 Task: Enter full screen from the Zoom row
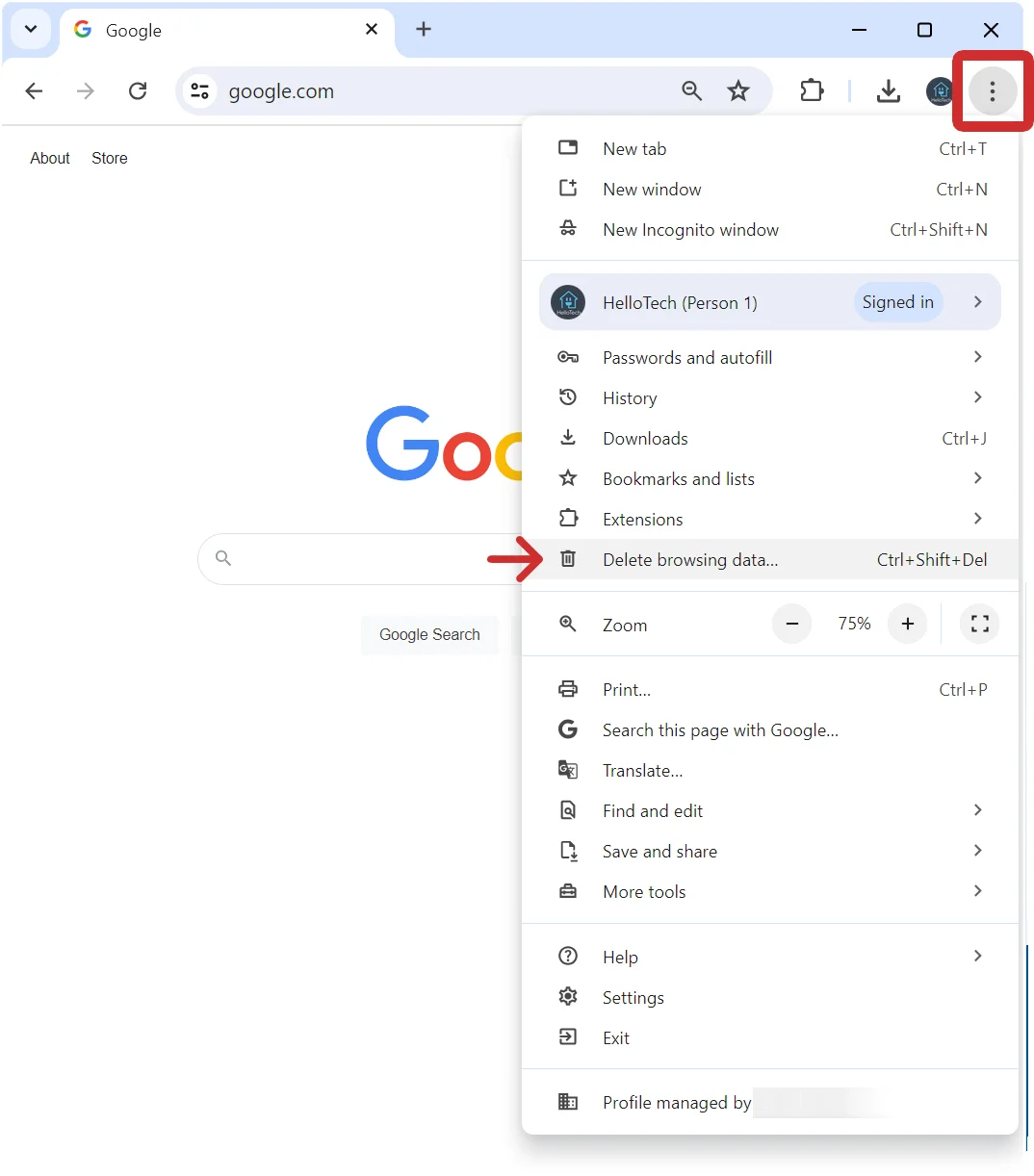click(979, 624)
